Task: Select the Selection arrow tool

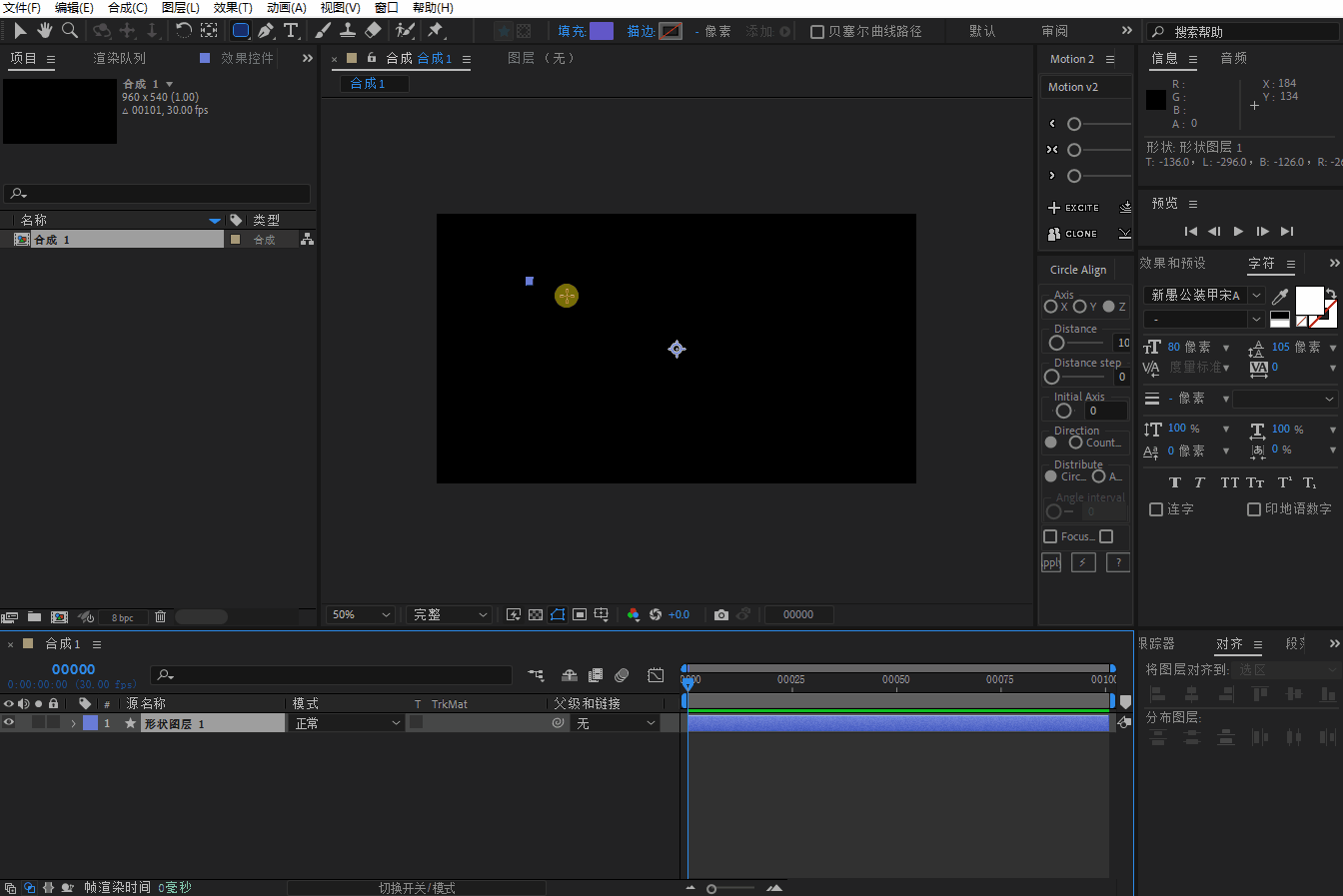Action: (20, 31)
